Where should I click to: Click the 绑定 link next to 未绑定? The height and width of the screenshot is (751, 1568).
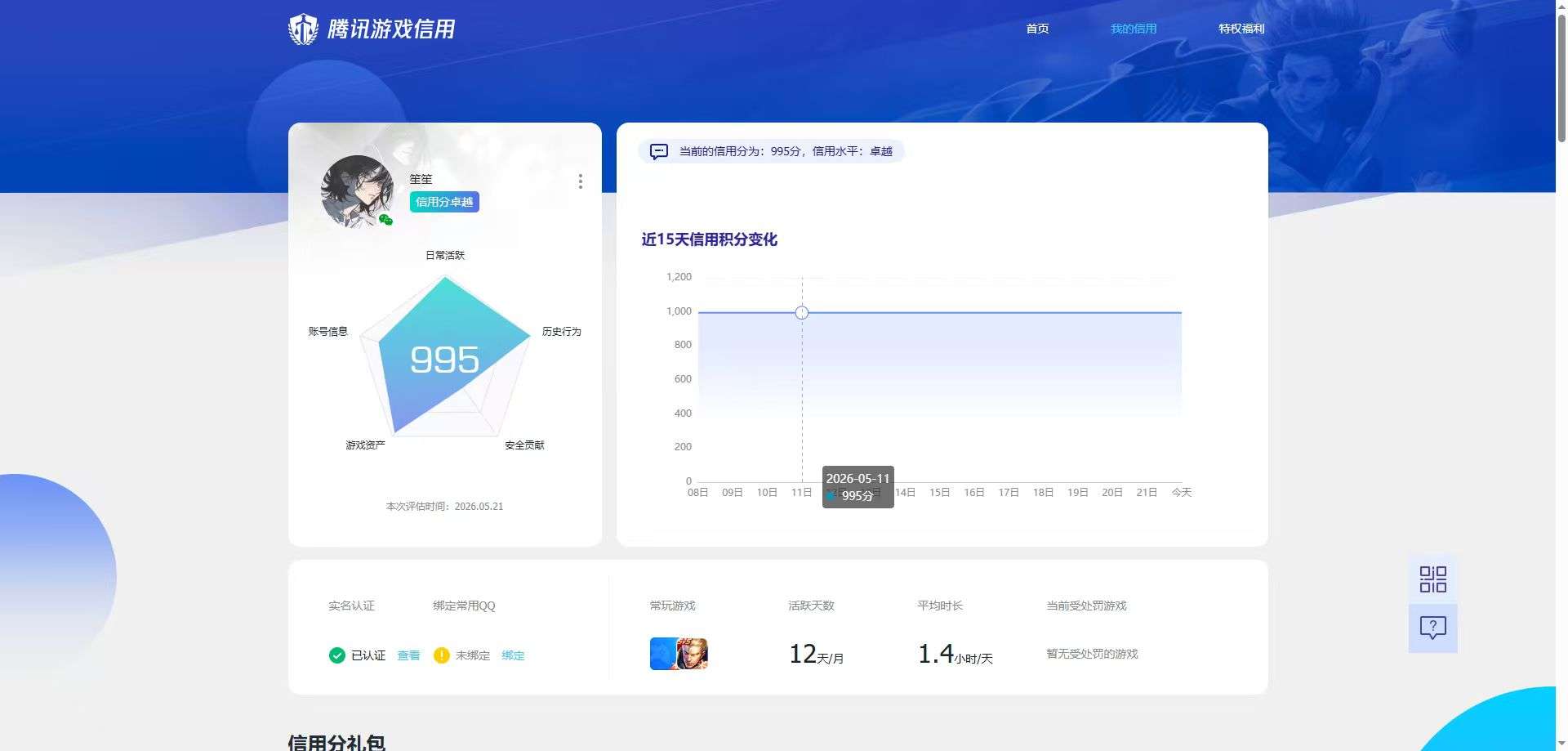(x=513, y=655)
